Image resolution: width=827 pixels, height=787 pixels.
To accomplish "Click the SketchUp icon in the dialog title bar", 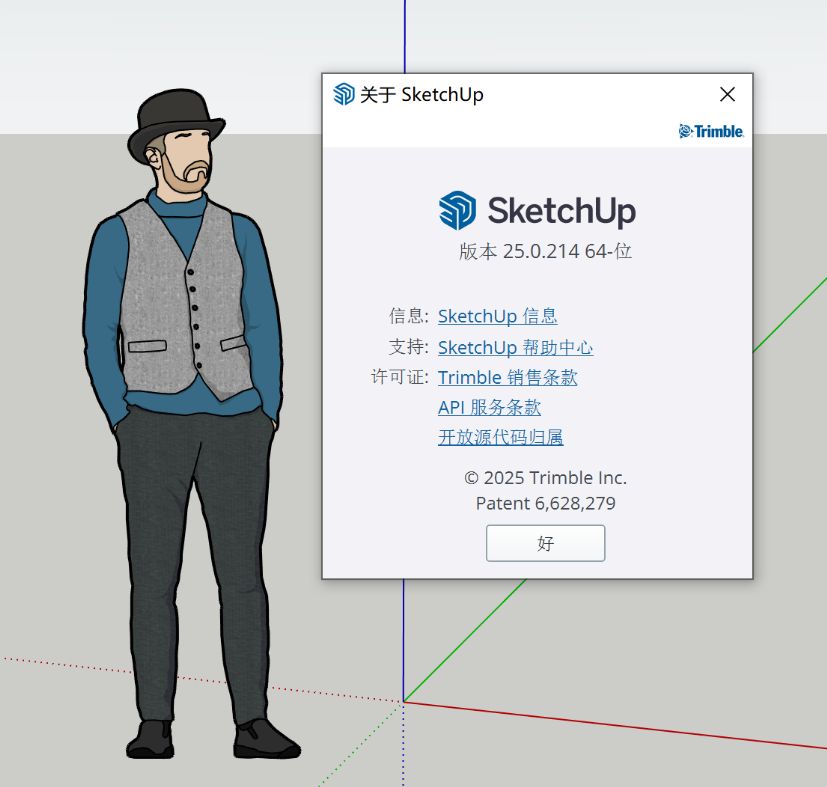I will tap(344, 95).
